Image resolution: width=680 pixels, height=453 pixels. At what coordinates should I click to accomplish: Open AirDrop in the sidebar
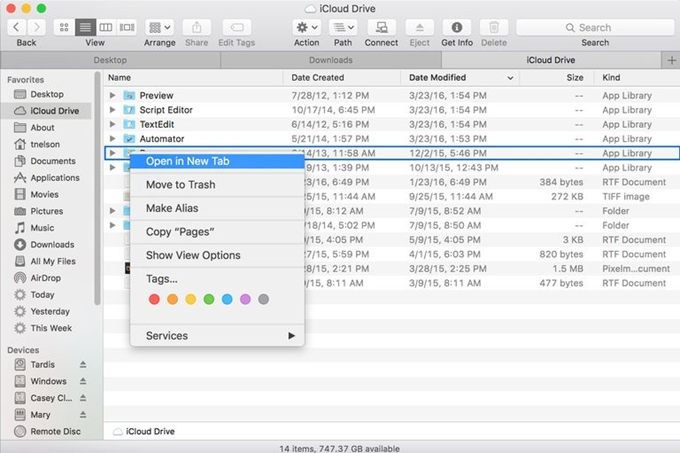coord(47,278)
